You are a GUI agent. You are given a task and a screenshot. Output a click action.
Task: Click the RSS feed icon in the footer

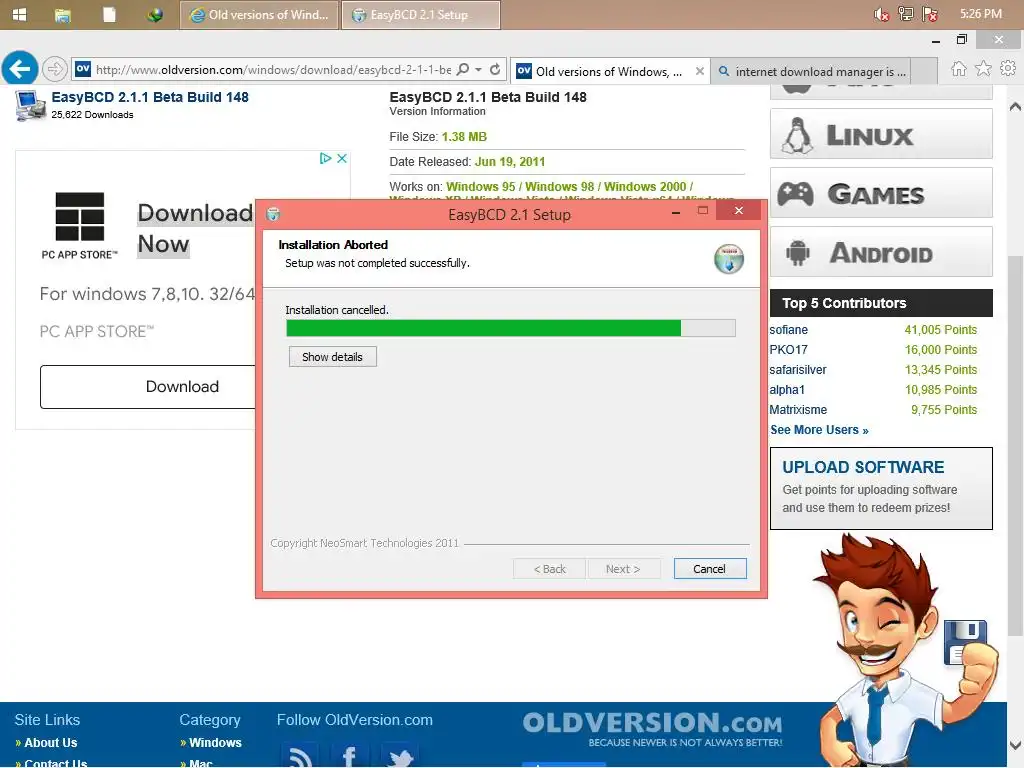pos(299,755)
